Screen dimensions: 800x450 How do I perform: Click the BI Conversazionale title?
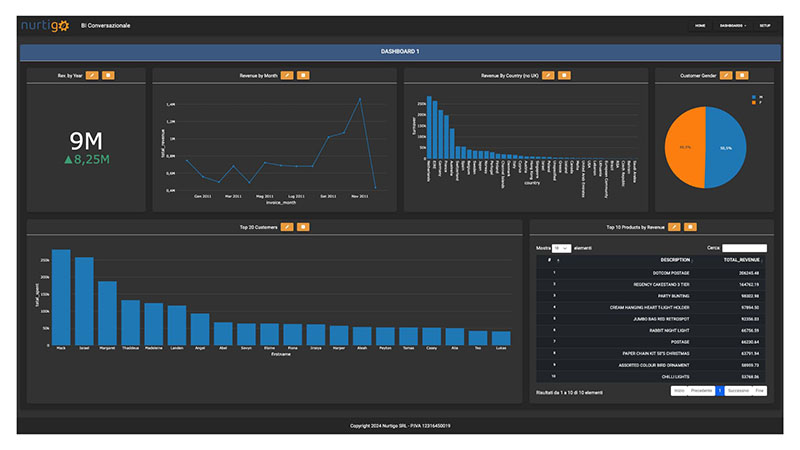(x=106, y=26)
